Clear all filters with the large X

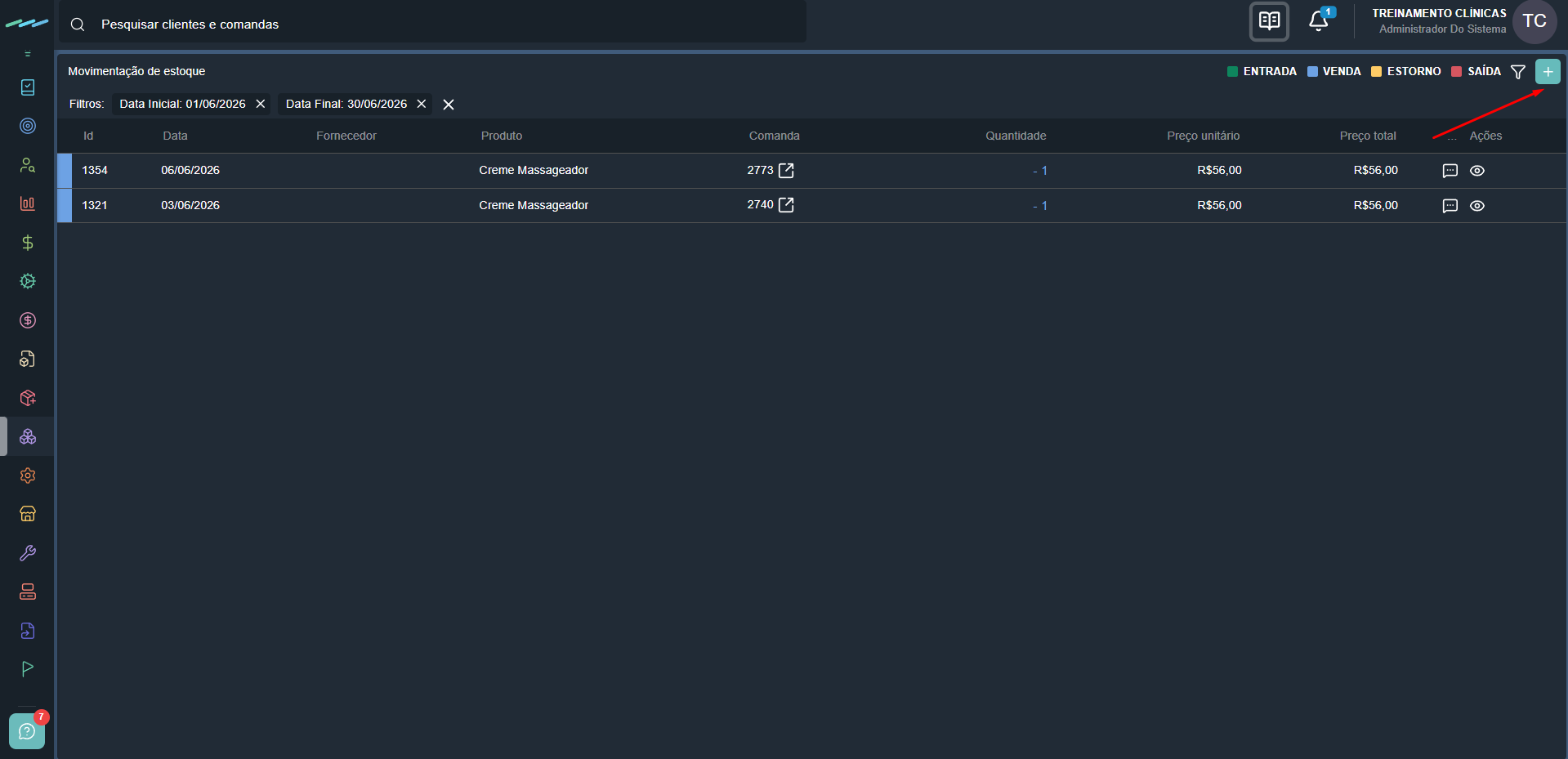pos(449,105)
